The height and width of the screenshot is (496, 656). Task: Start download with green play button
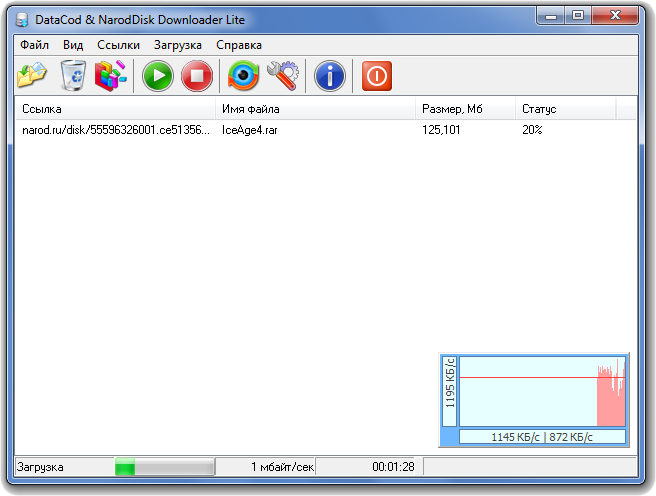[x=158, y=76]
